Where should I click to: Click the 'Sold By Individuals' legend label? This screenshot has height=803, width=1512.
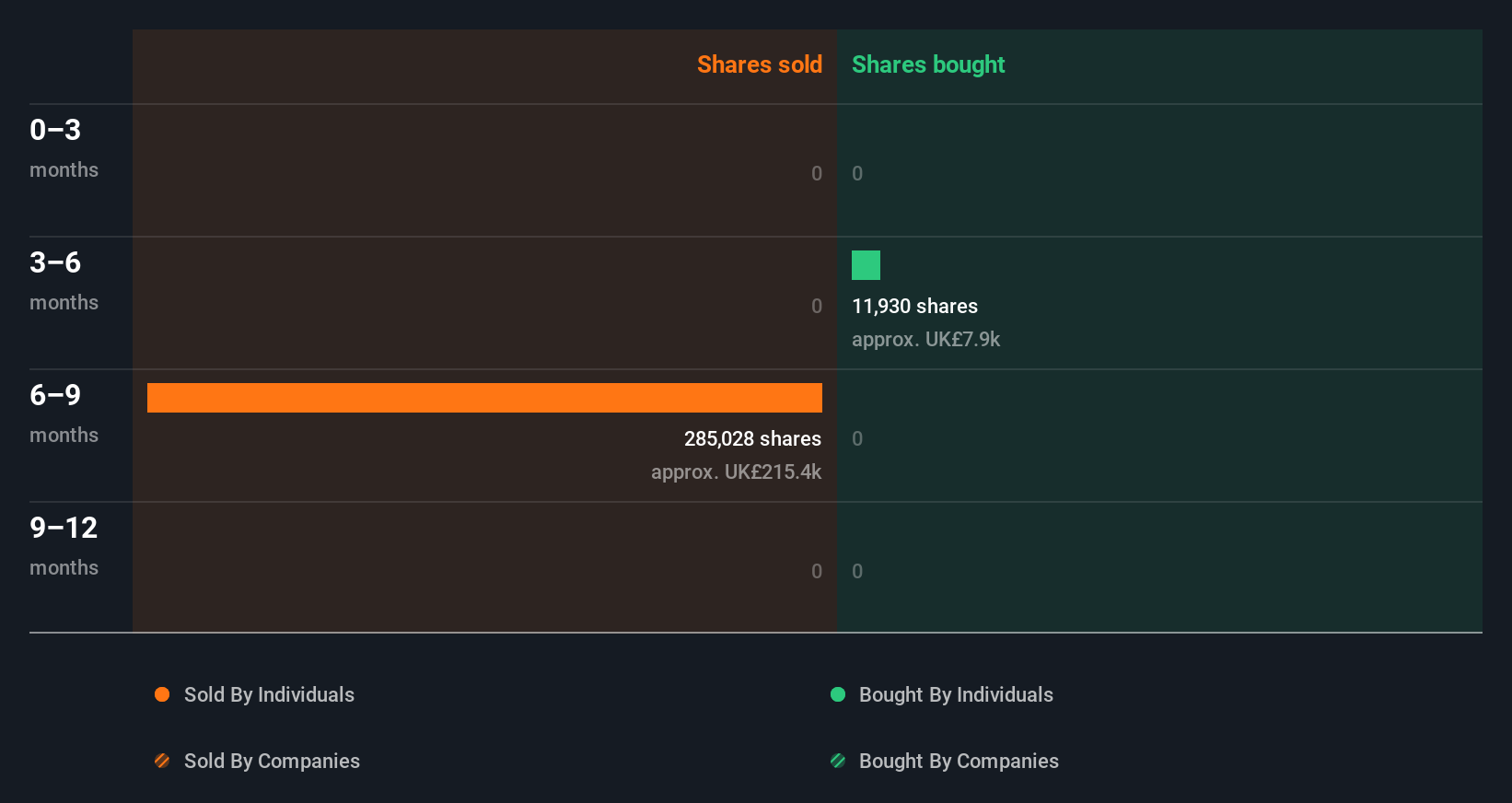click(x=269, y=695)
